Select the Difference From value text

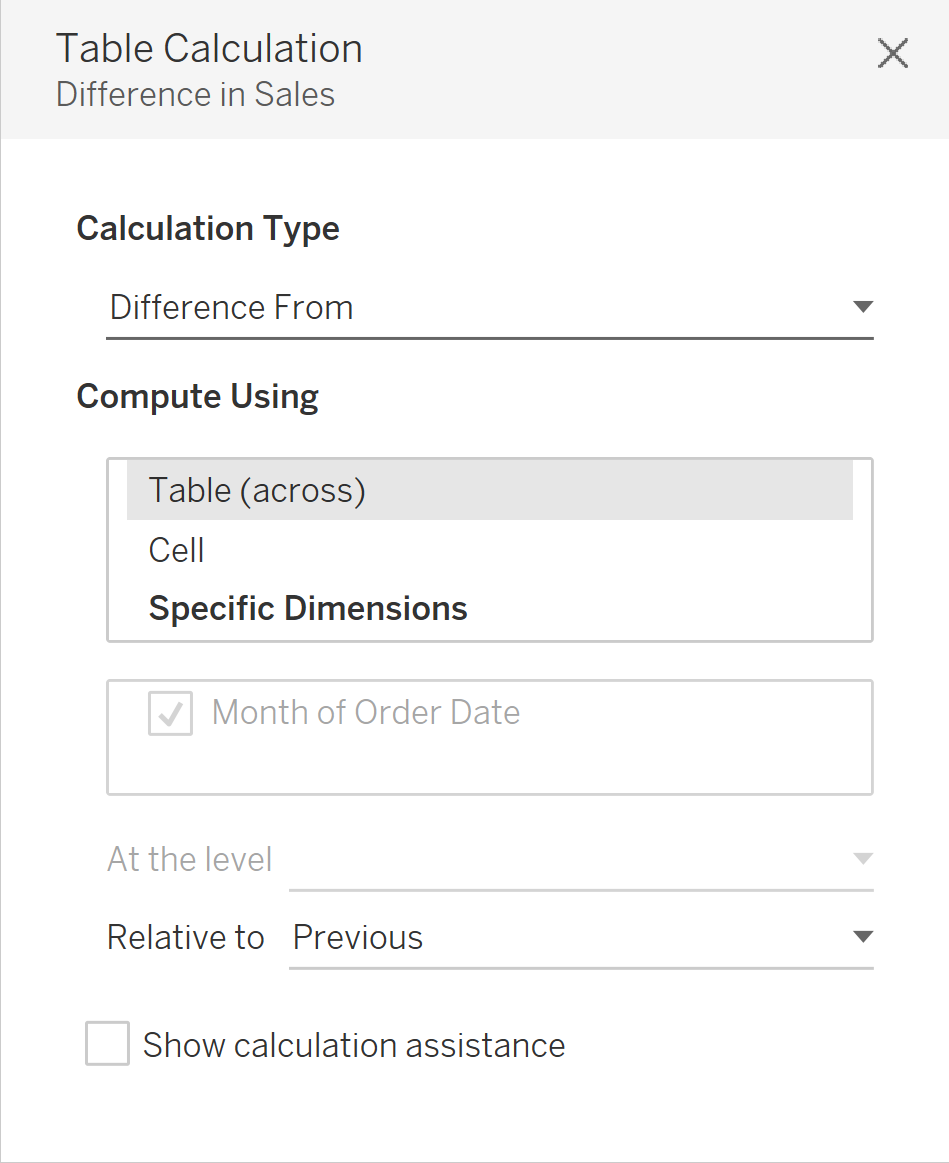tap(232, 307)
